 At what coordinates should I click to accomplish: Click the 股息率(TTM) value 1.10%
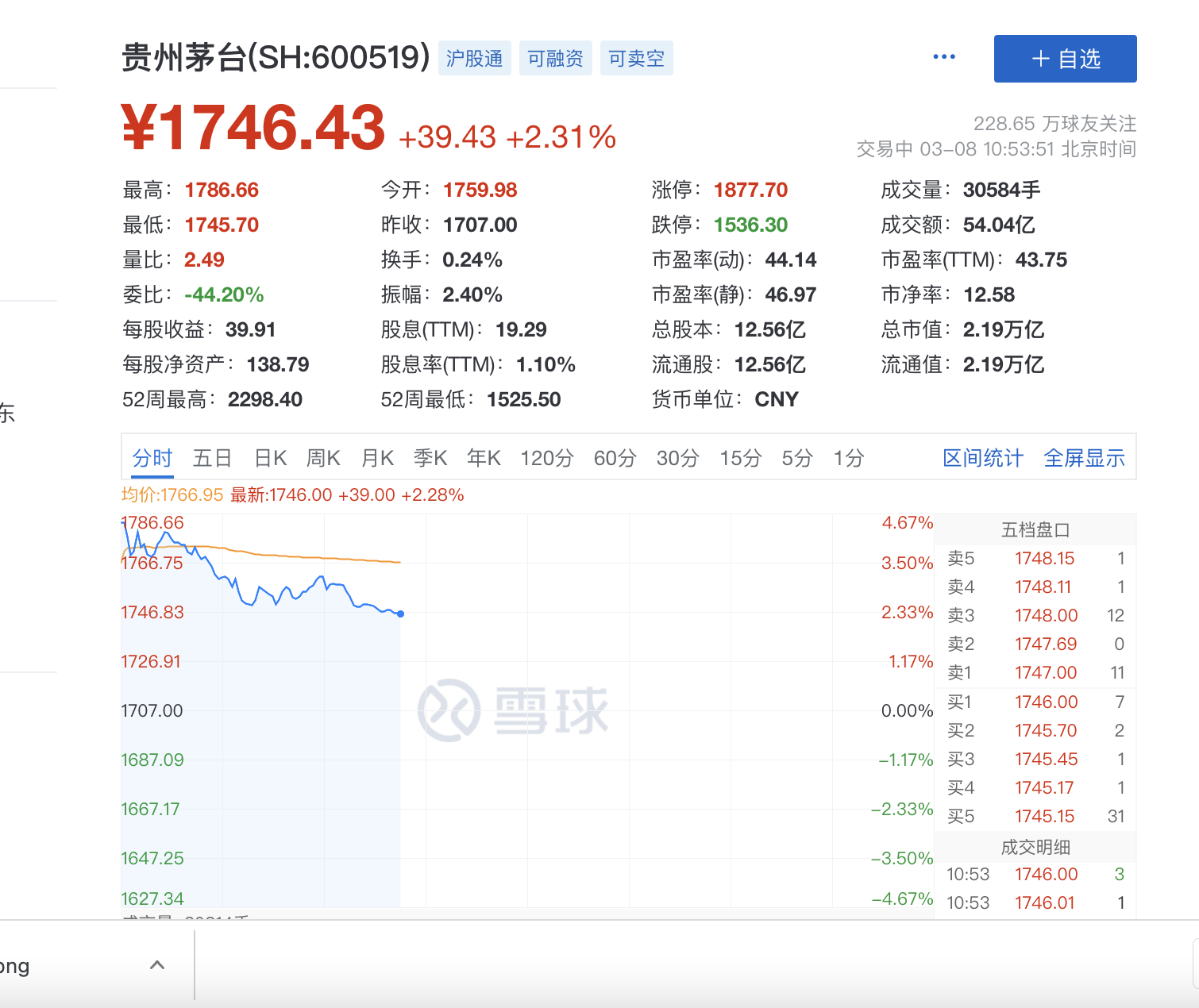[x=546, y=364]
